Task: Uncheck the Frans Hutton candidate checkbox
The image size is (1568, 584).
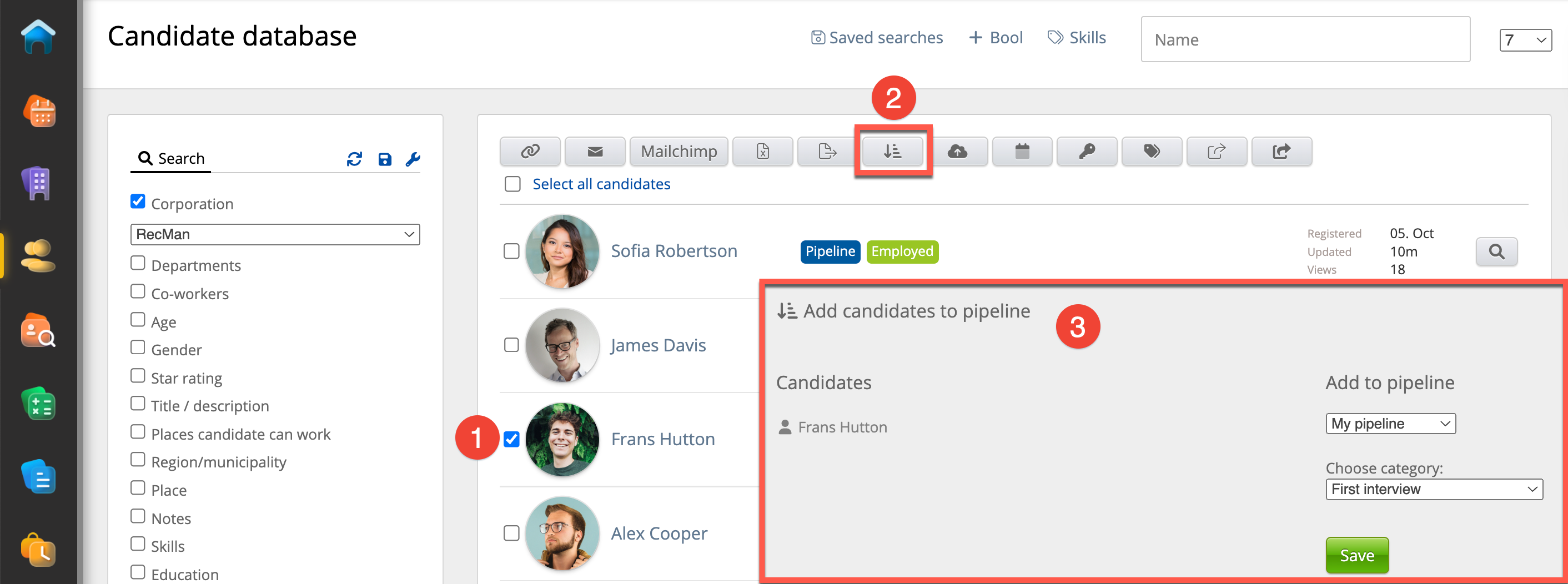Action: point(511,439)
